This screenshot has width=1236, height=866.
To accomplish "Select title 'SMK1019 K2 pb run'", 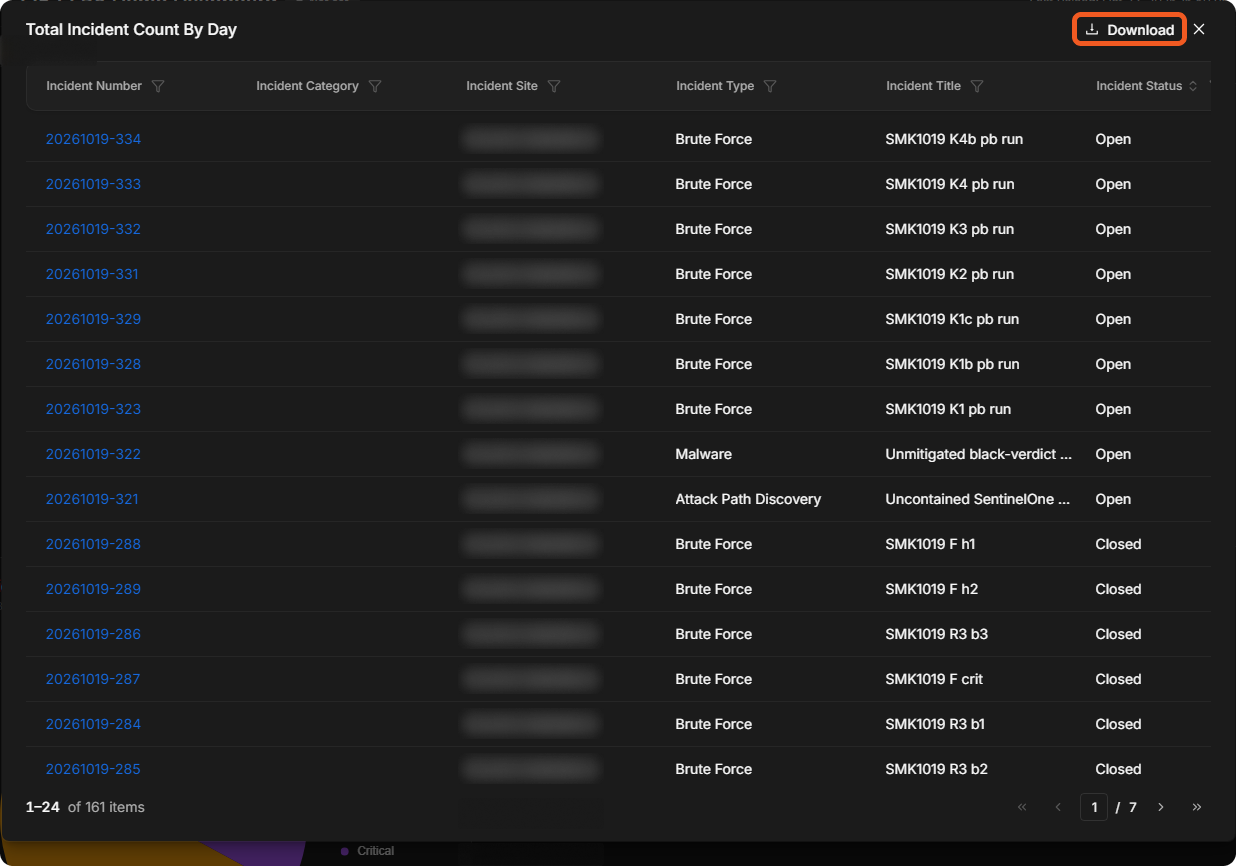I will pyautogui.click(x=950, y=274).
